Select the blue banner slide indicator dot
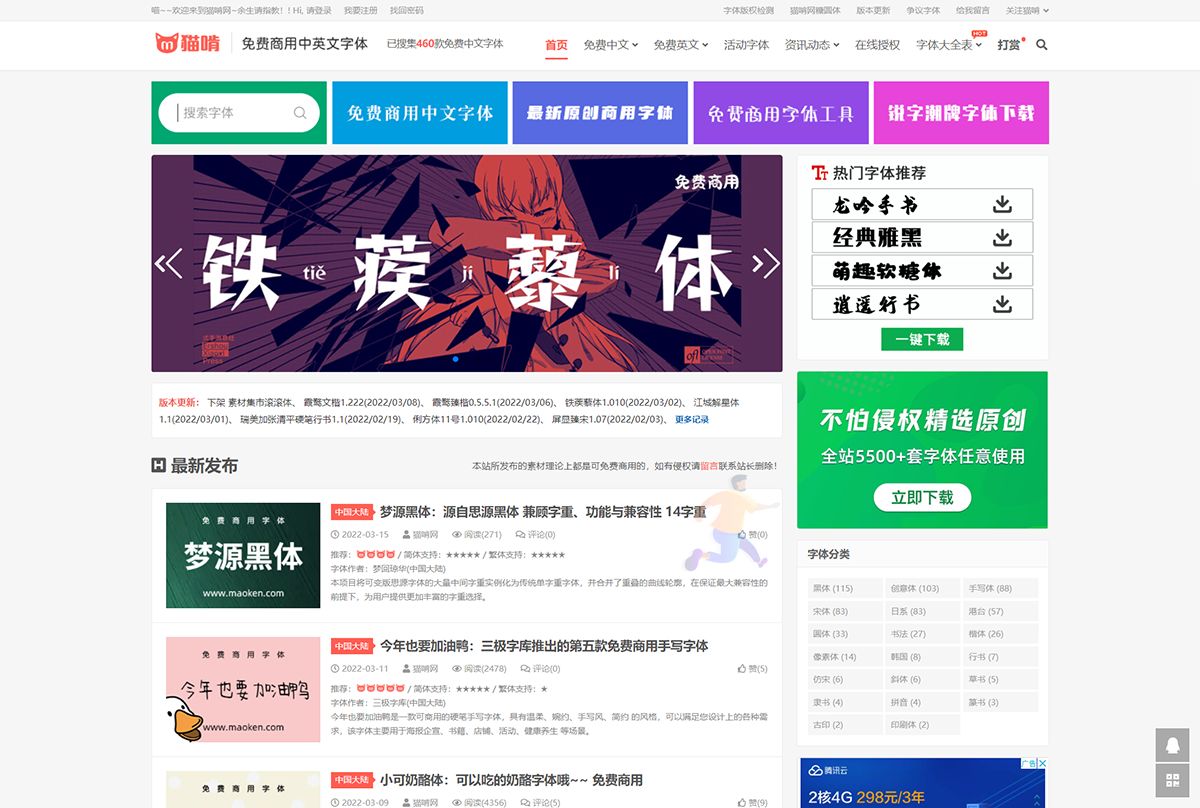1200x808 pixels. (456, 358)
